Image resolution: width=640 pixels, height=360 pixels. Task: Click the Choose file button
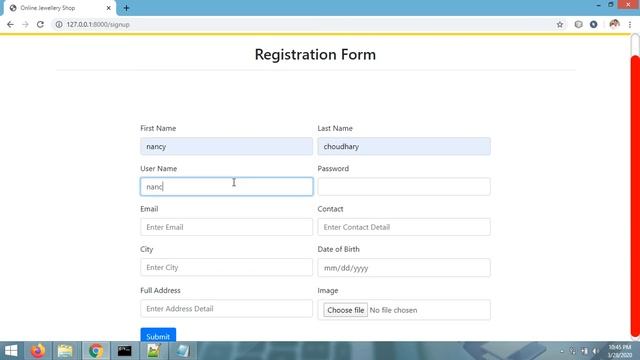345,310
